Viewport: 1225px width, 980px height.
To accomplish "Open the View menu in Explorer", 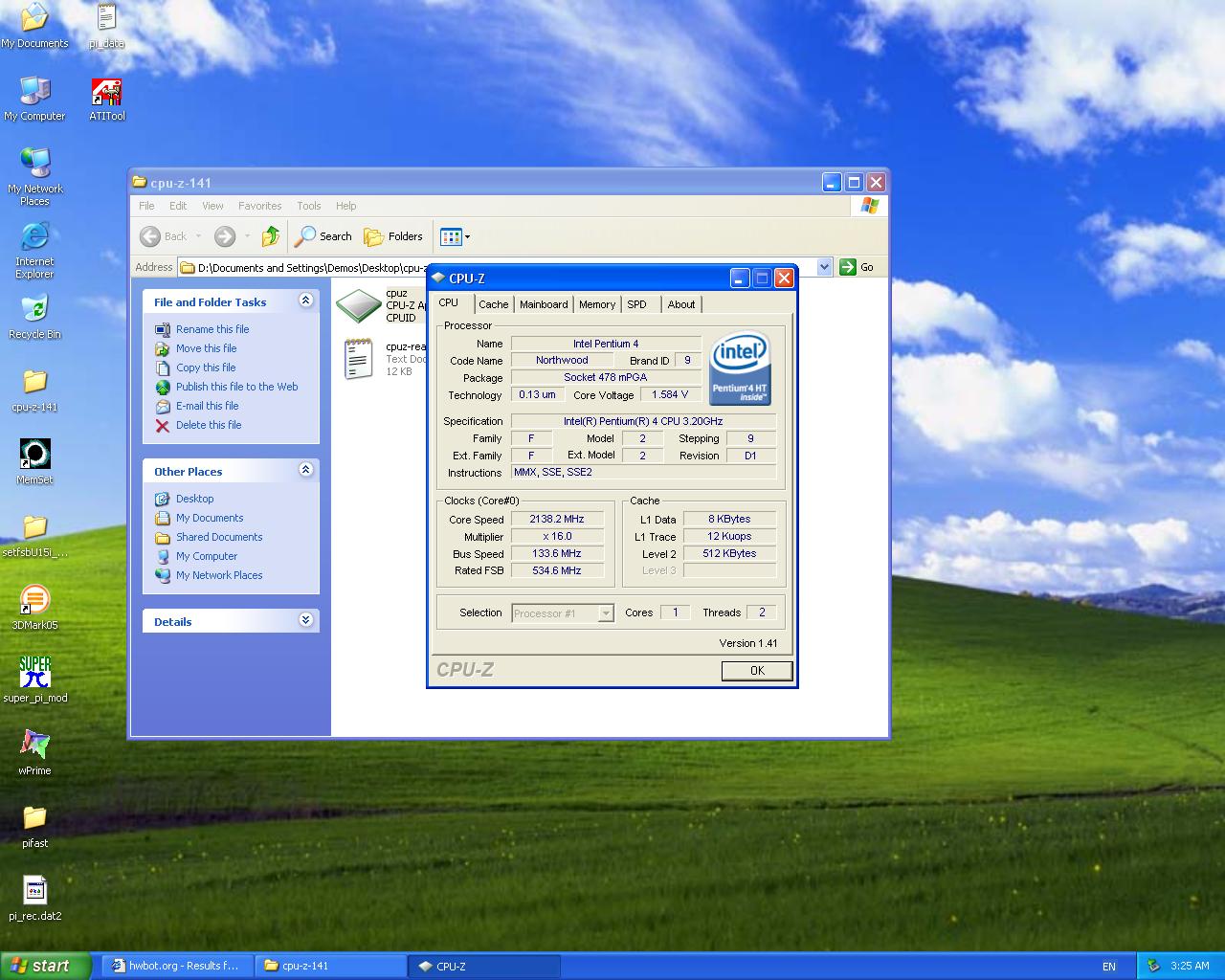I will point(212,206).
